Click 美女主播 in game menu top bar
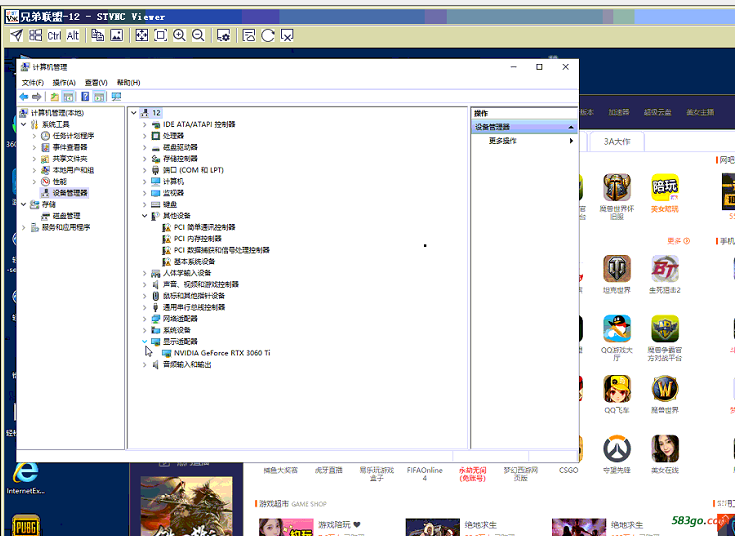Screen dimensions: 735x536 pyautogui.click(x=700, y=112)
